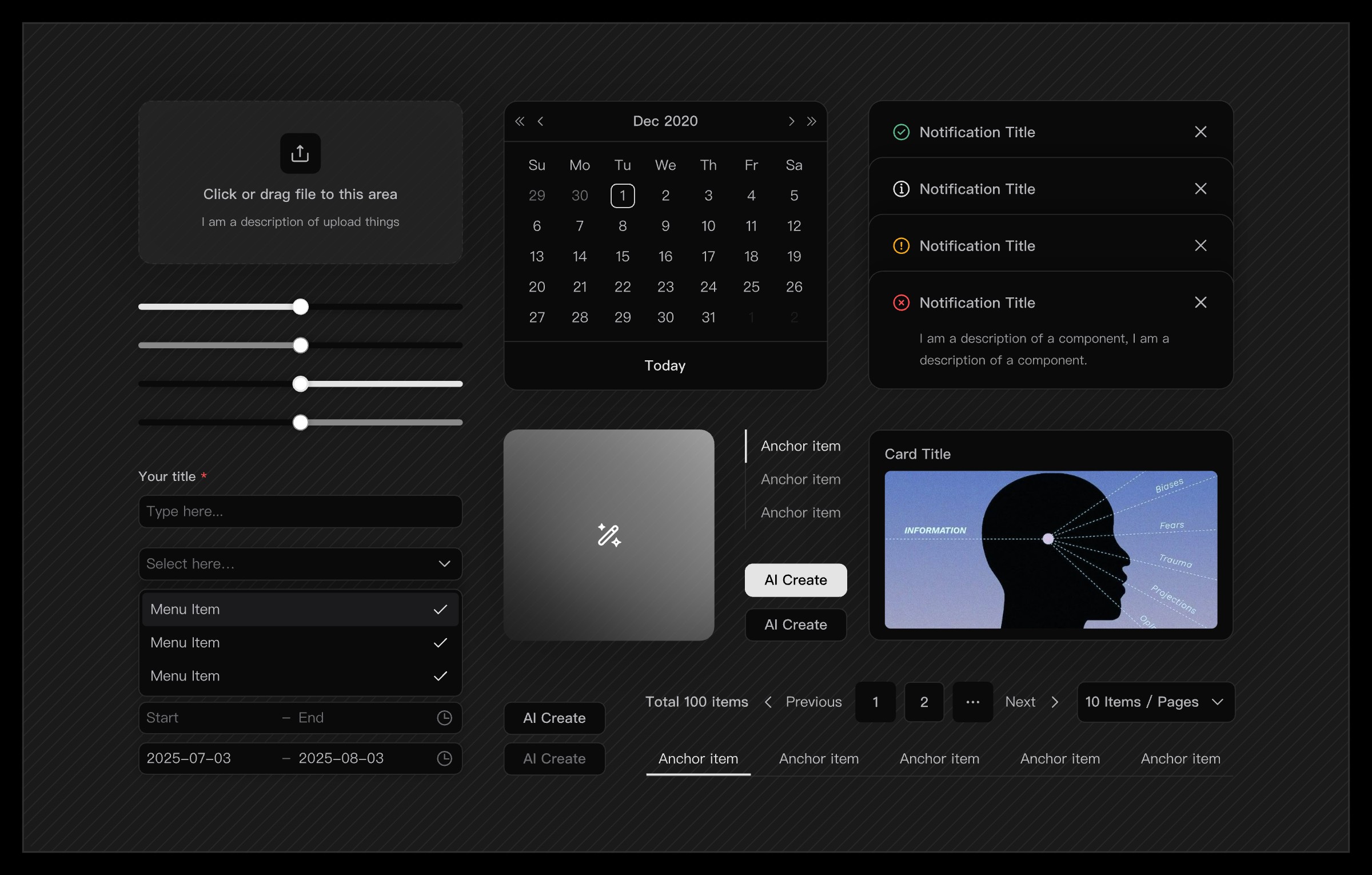Open the Select here... dropdown
Viewport: 1372px width, 875px height.
pyautogui.click(x=300, y=564)
